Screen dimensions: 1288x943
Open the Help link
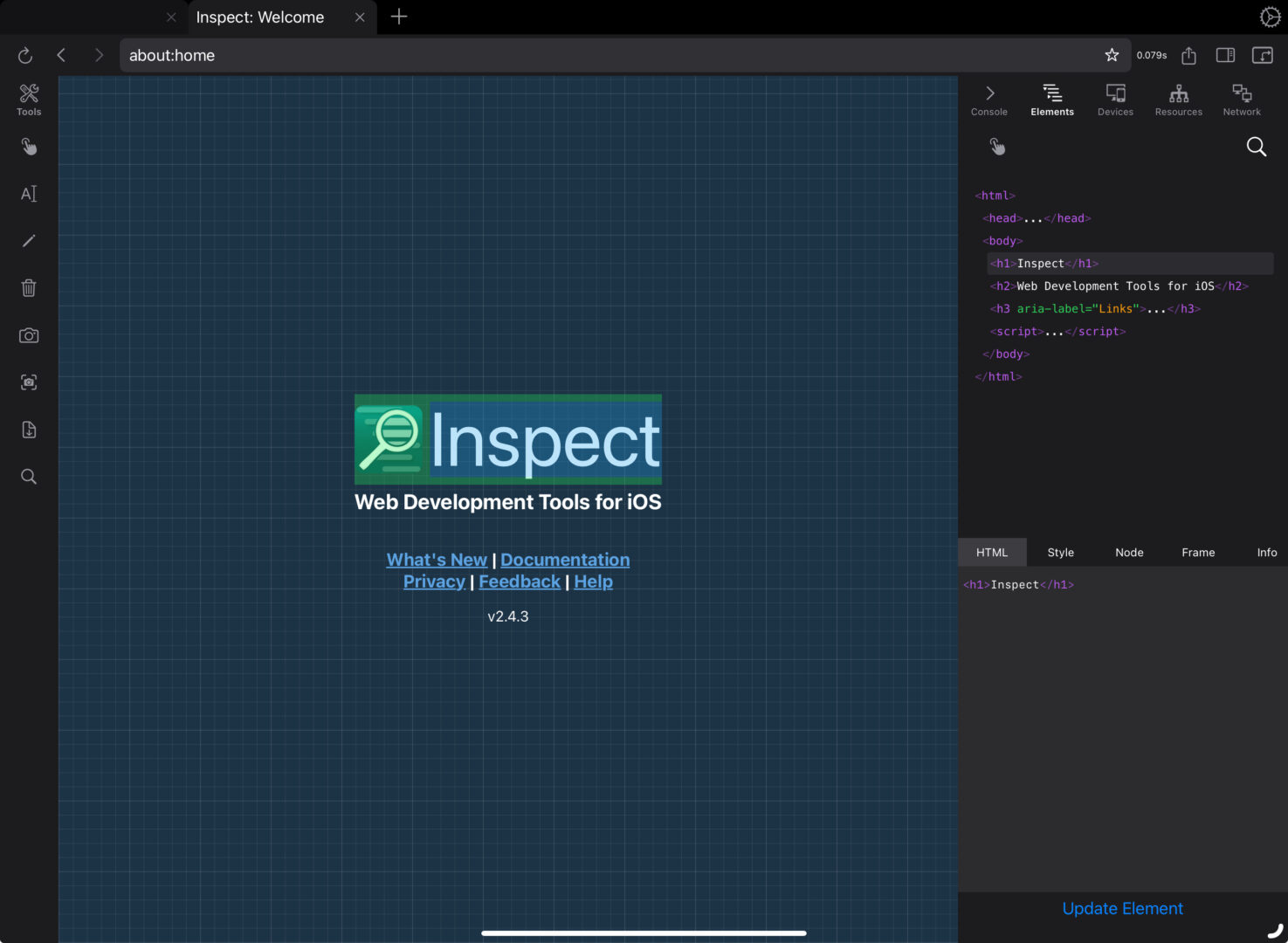pos(593,582)
